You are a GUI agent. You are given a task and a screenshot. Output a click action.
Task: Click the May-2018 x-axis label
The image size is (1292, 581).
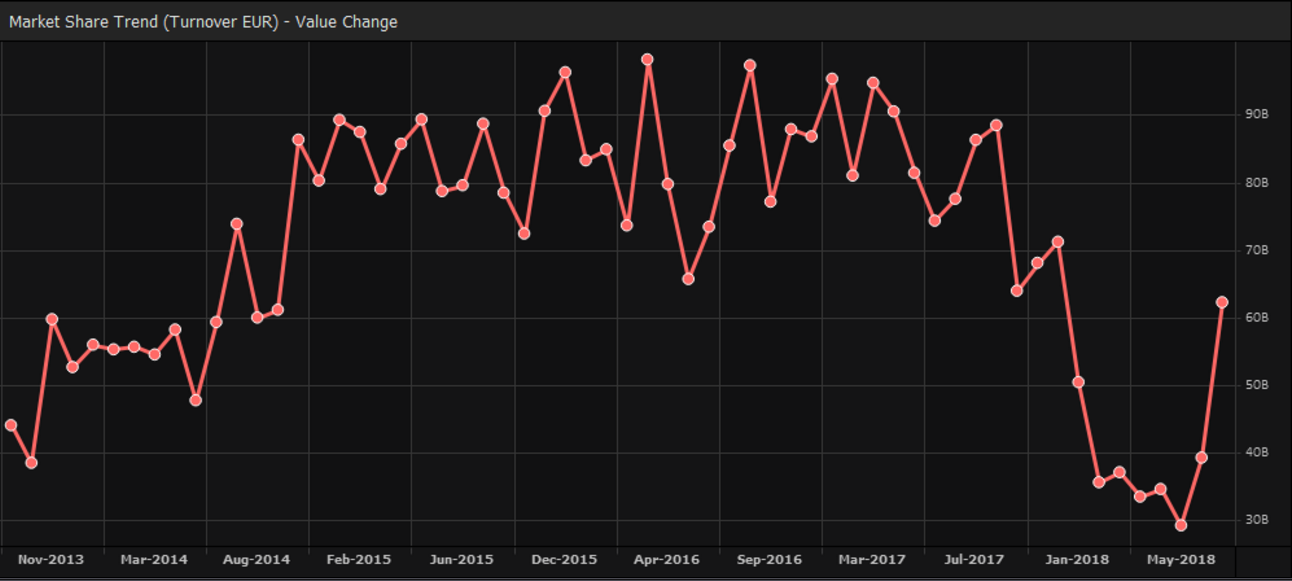(1180, 560)
